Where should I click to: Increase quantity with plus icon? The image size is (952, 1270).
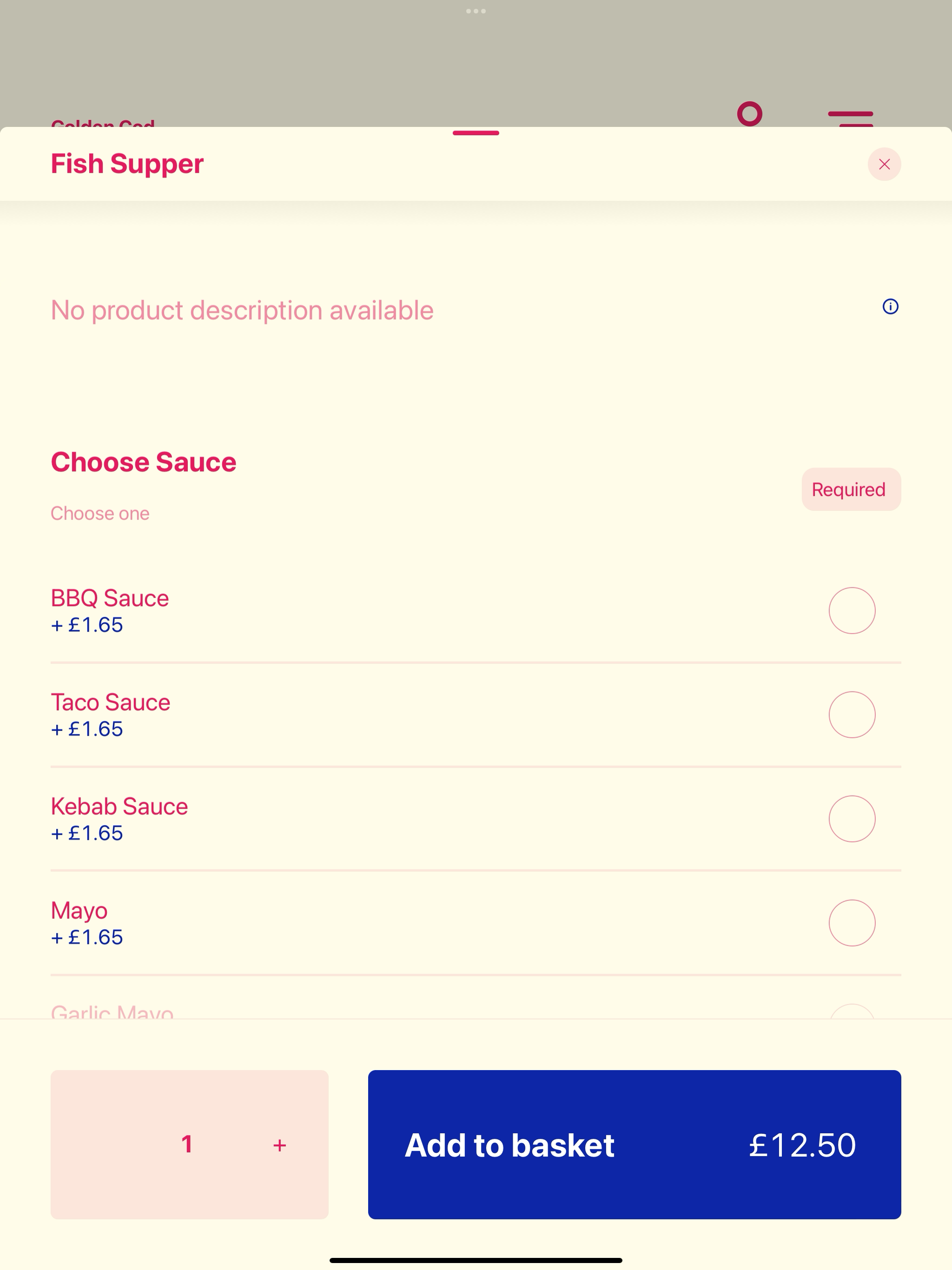pos(280,1145)
